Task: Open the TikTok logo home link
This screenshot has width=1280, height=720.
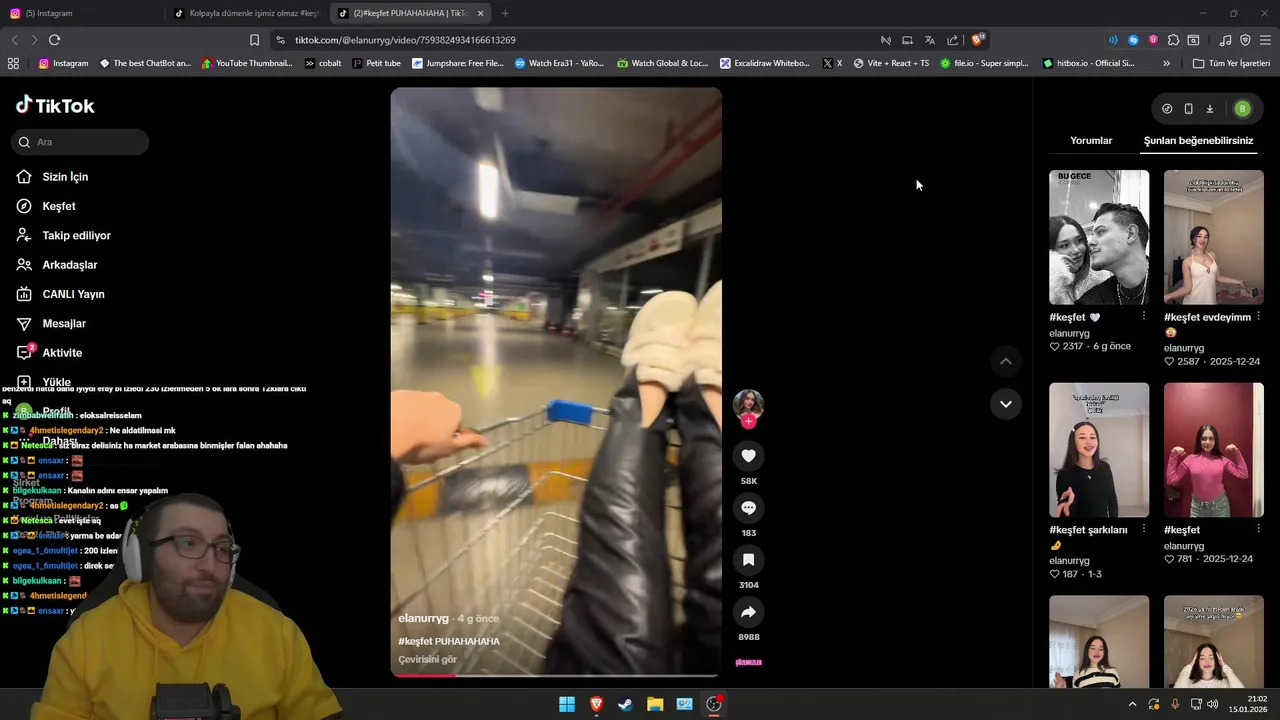Action: pyautogui.click(x=55, y=105)
